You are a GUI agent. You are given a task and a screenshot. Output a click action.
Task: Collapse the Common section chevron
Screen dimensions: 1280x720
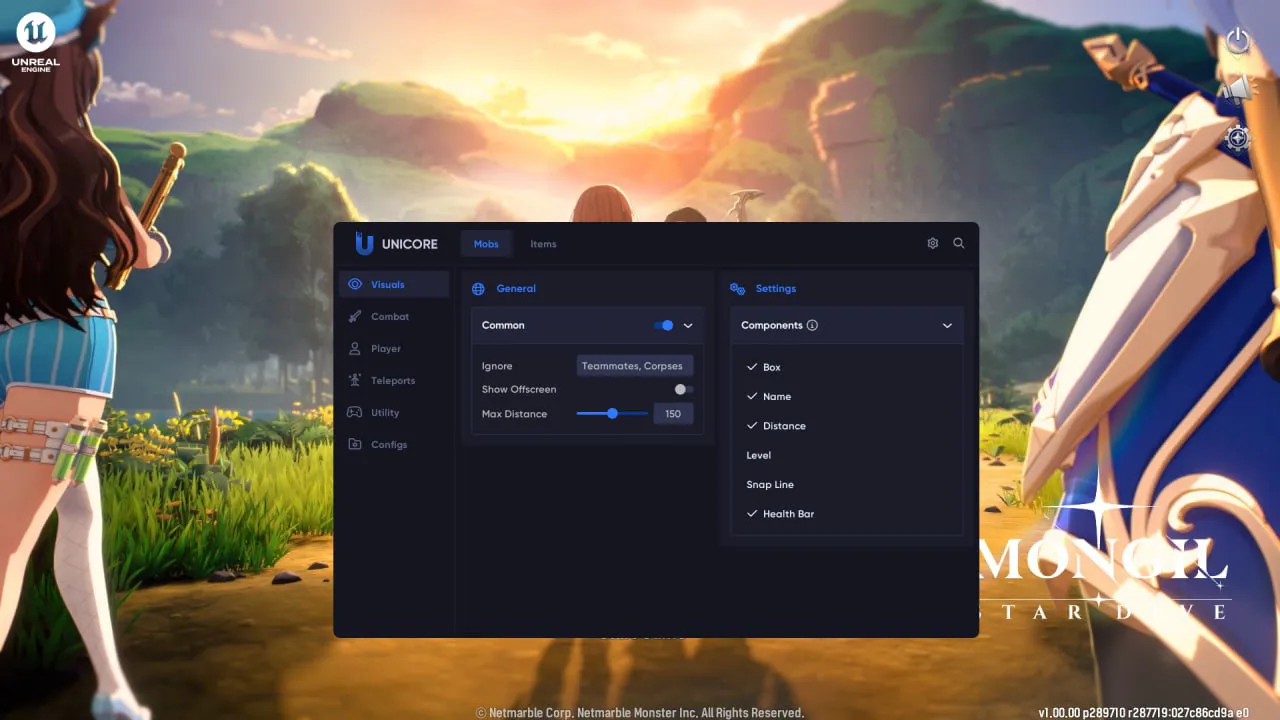click(688, 325)
